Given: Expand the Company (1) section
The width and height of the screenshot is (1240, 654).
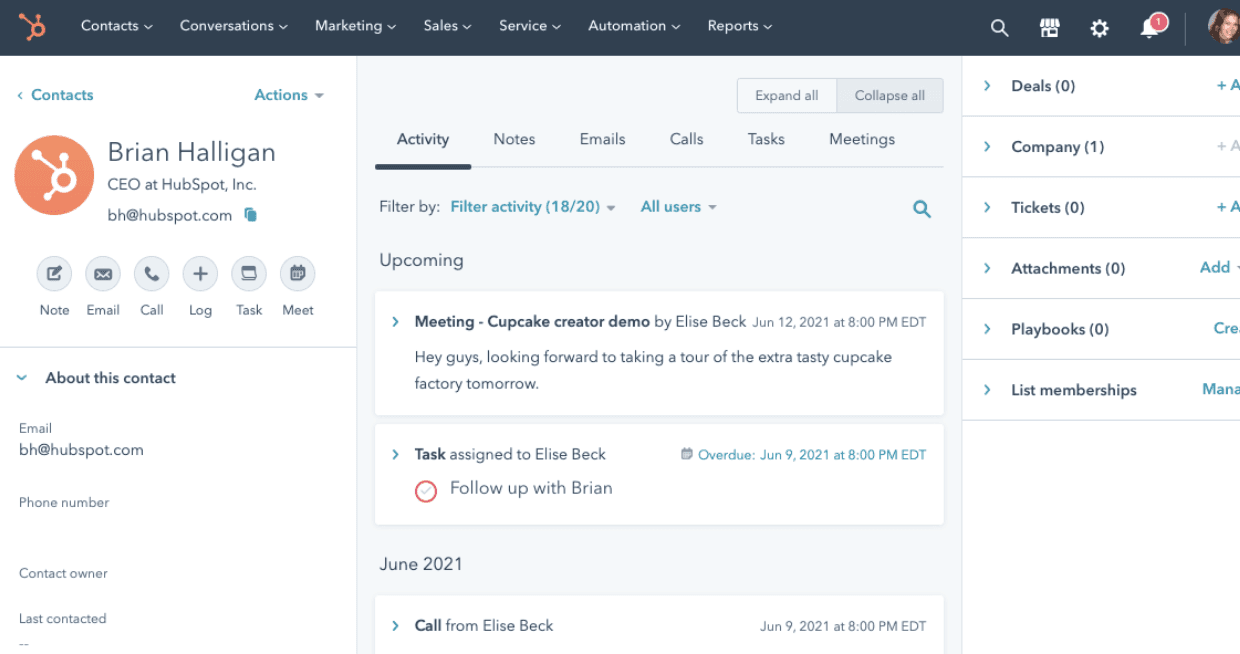Looking at the screenshot, I should [987, 147].
